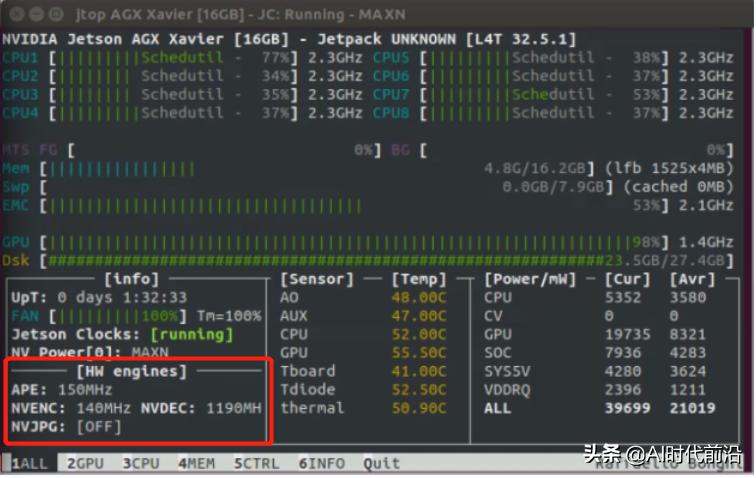This screenshot has width=756, height=478.
Task: Click the UpT uptime value
Action: pyautogui.click(x=122, y=298)
